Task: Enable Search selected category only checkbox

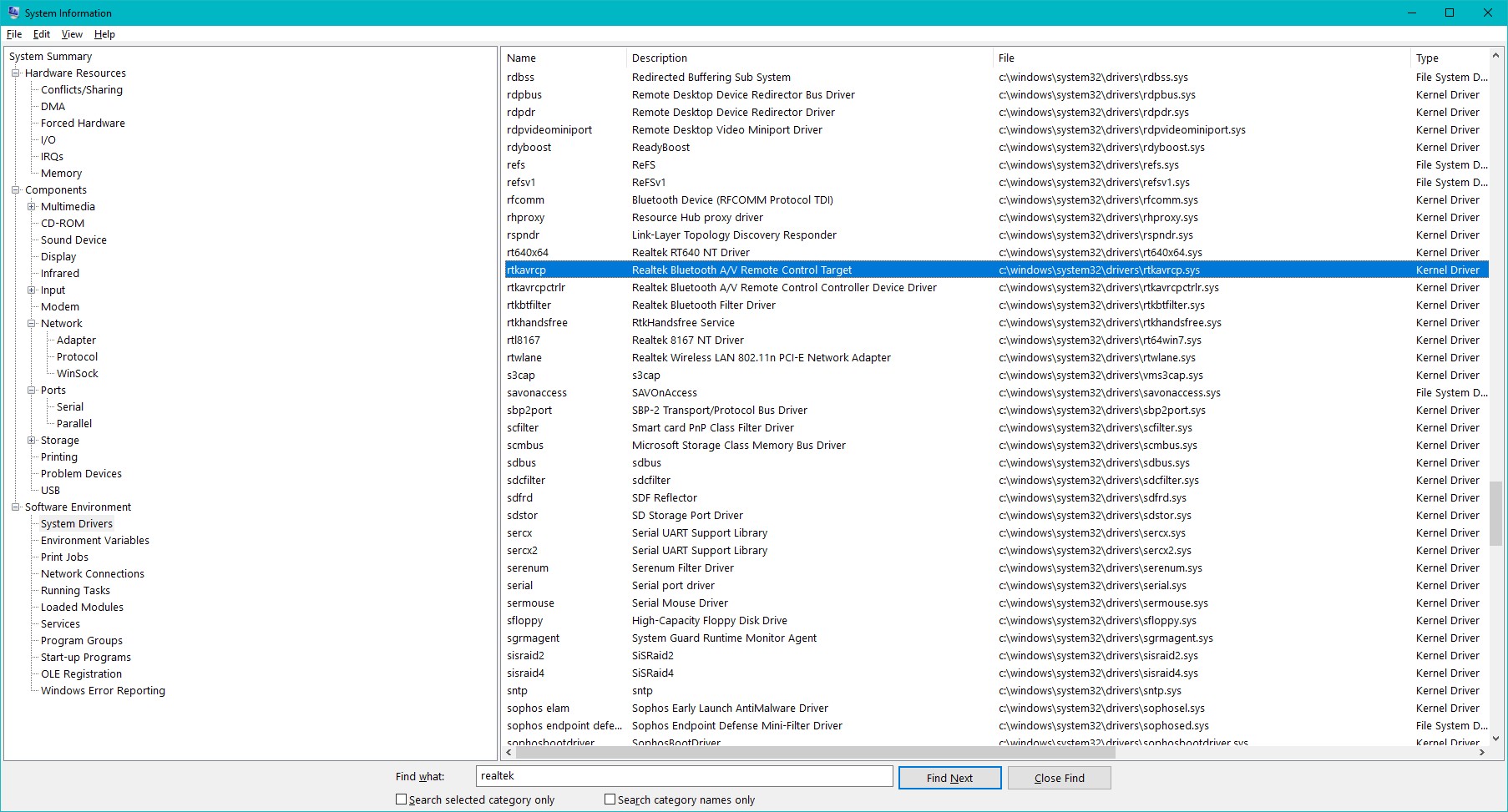Action: coord(402,799)
